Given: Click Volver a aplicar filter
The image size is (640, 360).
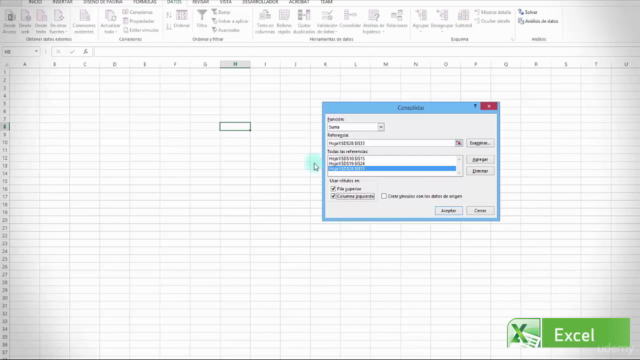Looking at the screenshot, I should (x=230, y=21).
